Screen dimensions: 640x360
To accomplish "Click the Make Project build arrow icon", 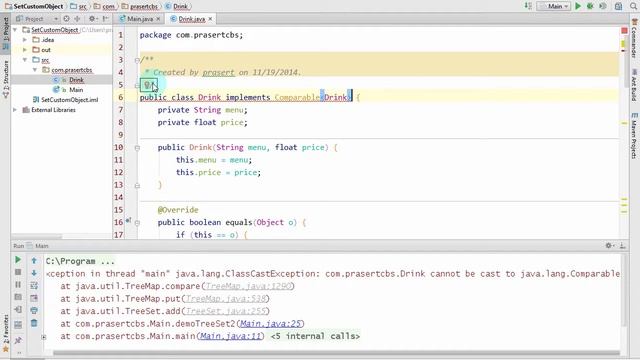I will pyautogui.click(x=528, y=6).
